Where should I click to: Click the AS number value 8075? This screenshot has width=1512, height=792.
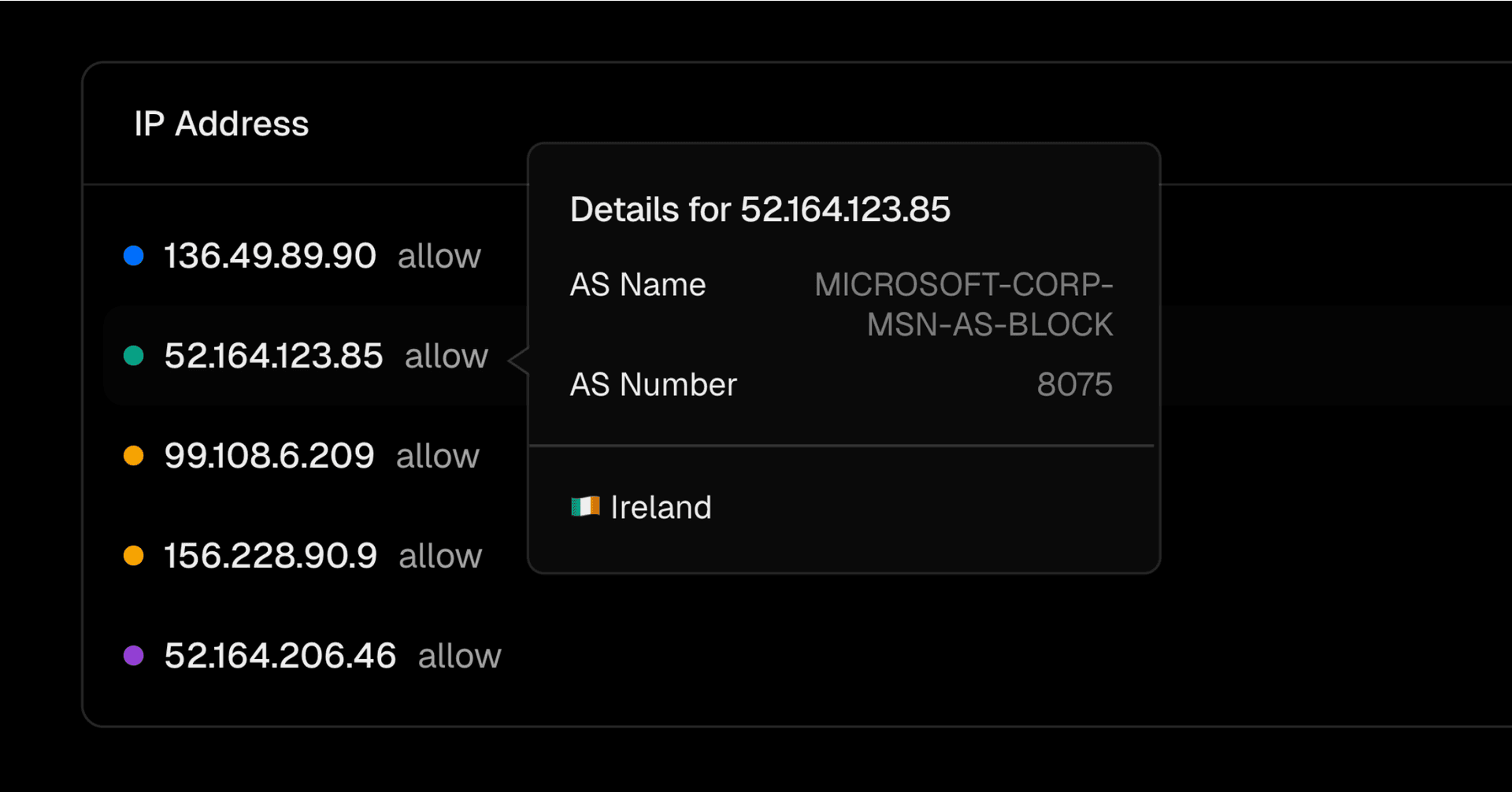tap(1074, 385)
